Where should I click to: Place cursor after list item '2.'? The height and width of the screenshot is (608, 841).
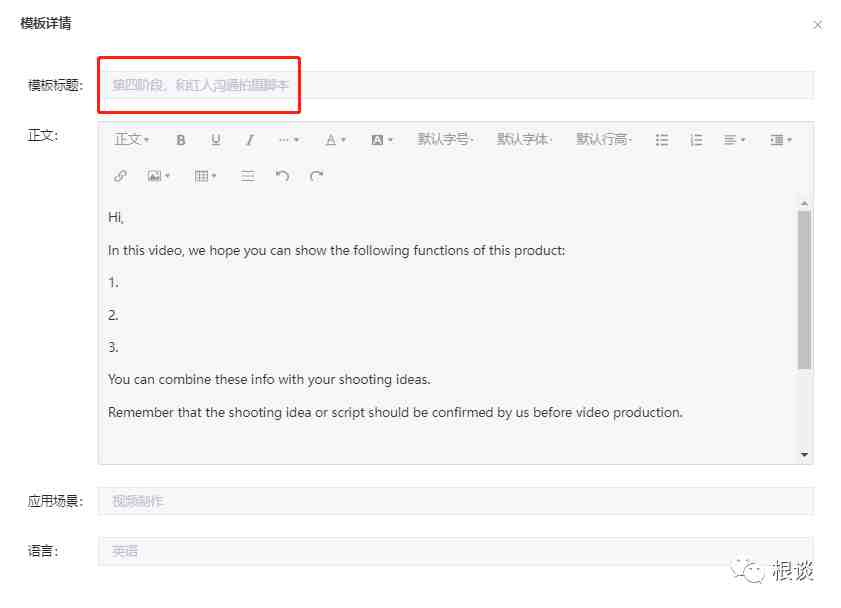pos(113,315)
